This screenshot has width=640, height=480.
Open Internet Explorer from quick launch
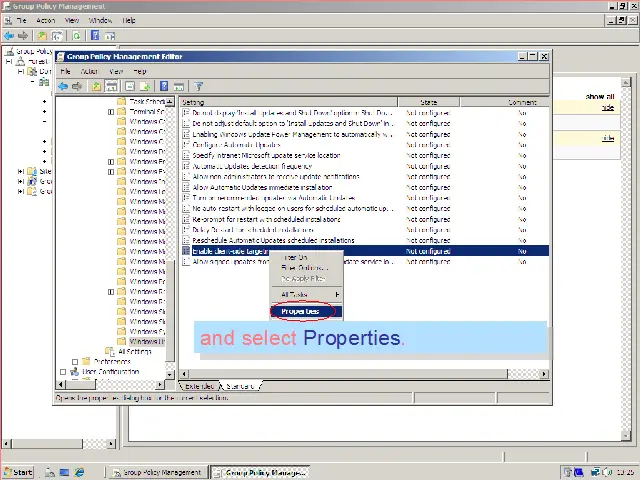point(79,472)
